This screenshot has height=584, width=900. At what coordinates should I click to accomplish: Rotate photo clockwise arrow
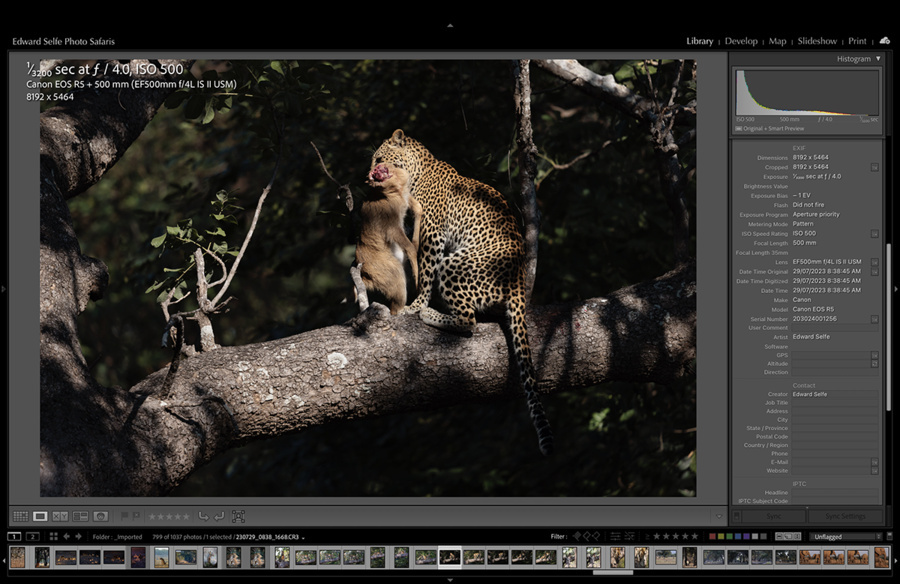tap(219, 516)
